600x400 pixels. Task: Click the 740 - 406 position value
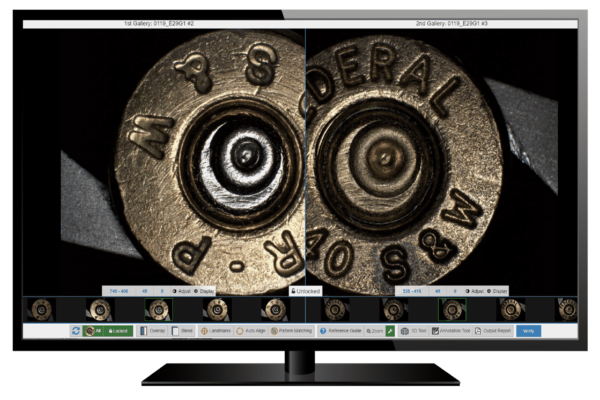pyautogui.click(x=119, y=291)
